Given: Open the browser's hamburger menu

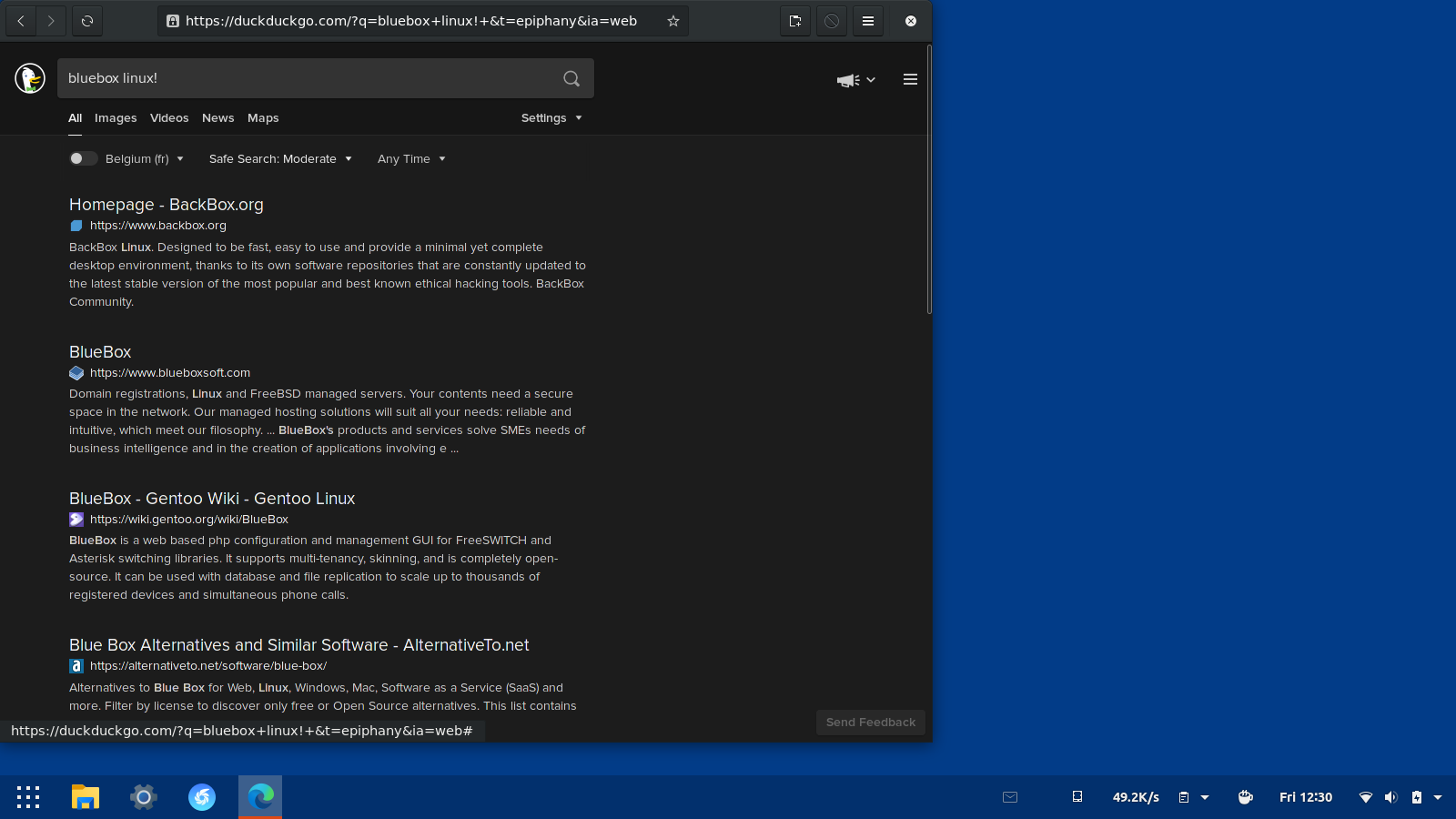Looking at the screenshot, I should (x=868, y=21).
